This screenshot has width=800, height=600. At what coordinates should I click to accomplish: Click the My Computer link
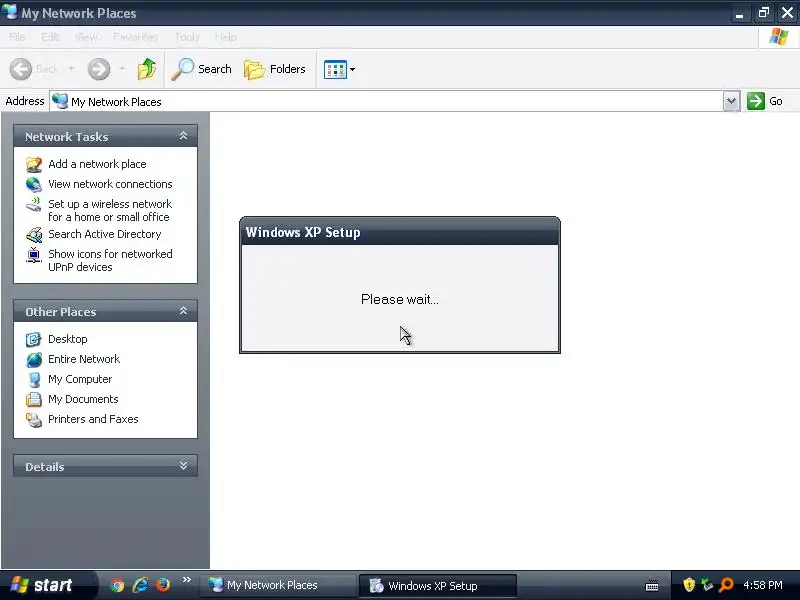pos(80,380)
